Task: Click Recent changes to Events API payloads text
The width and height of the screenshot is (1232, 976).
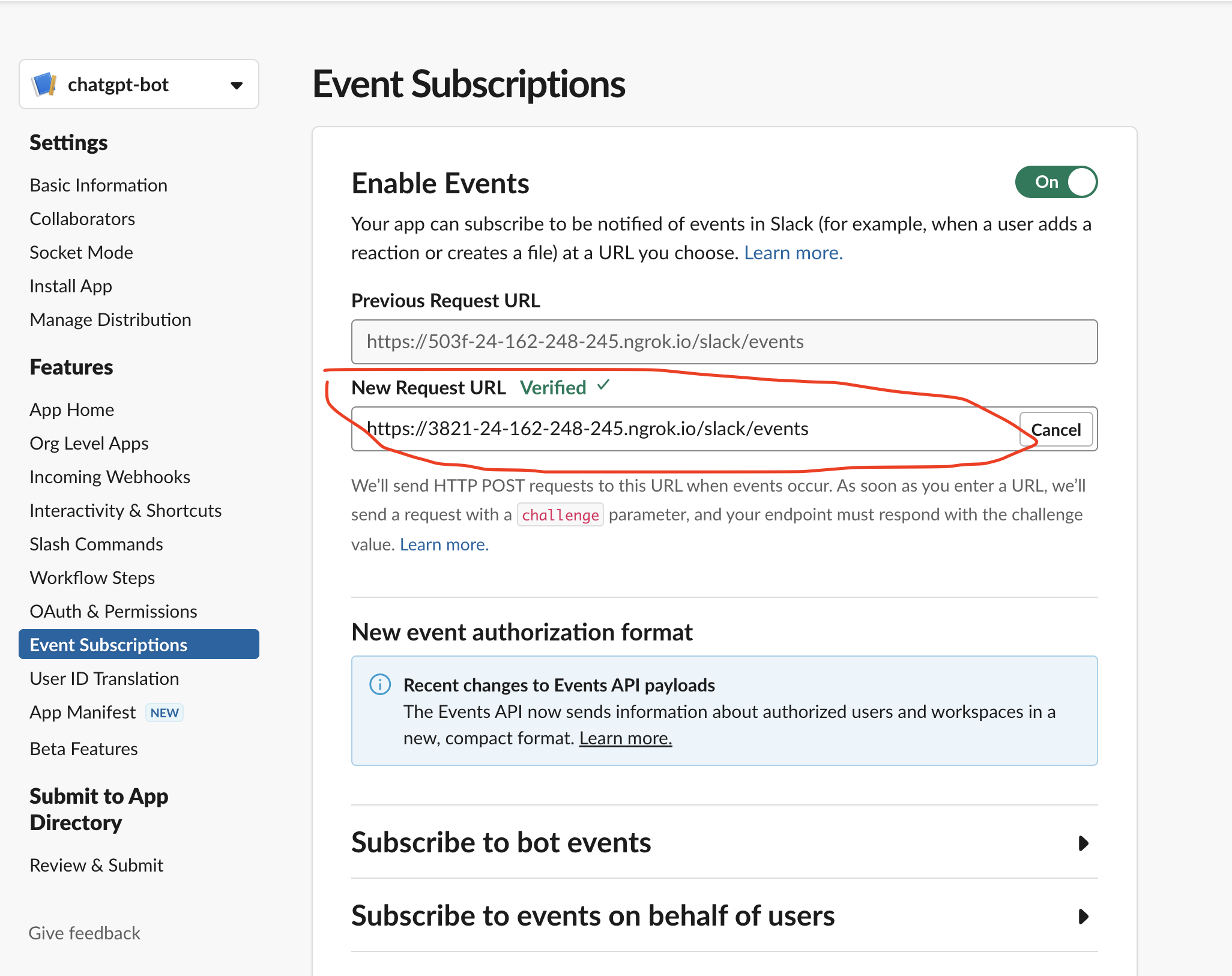Action: point(559,685)
